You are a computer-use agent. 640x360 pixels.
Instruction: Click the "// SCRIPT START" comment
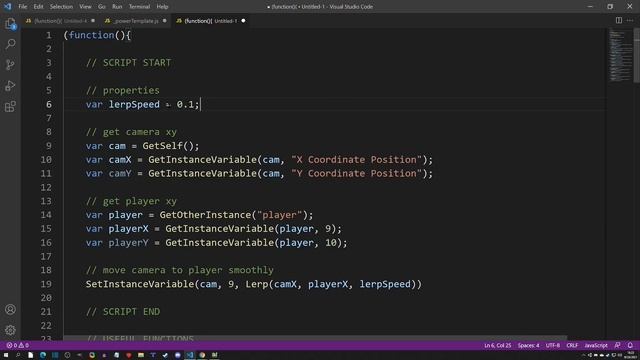(129, 63)
